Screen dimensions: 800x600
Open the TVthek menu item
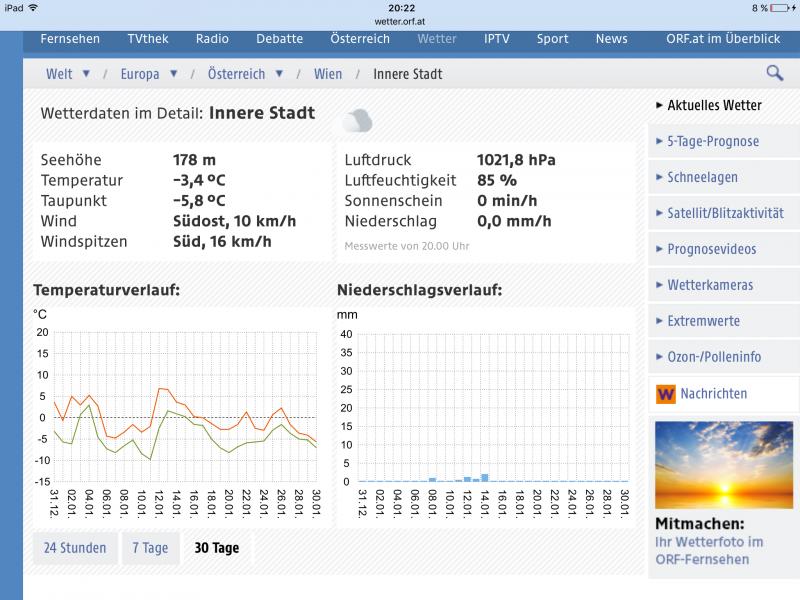click(147, 39)
